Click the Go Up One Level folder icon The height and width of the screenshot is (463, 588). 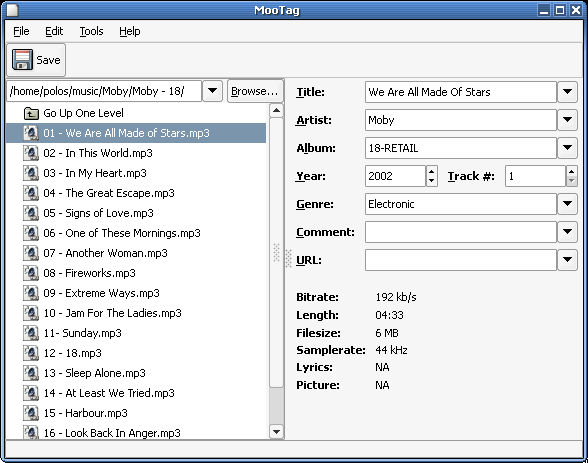pos(31,113)
